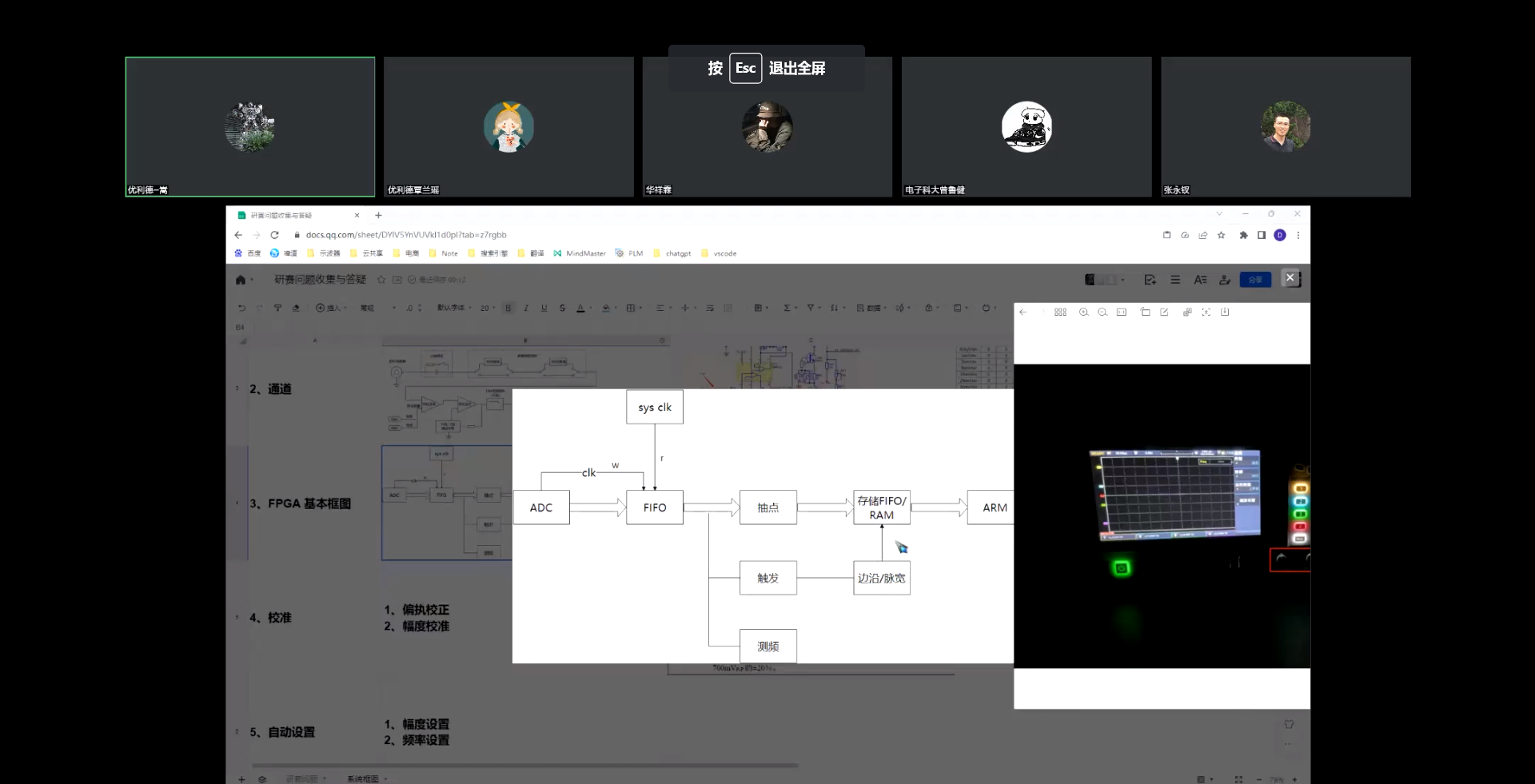
Task: Click the ADC block in diagram
Action: (541, 507)
